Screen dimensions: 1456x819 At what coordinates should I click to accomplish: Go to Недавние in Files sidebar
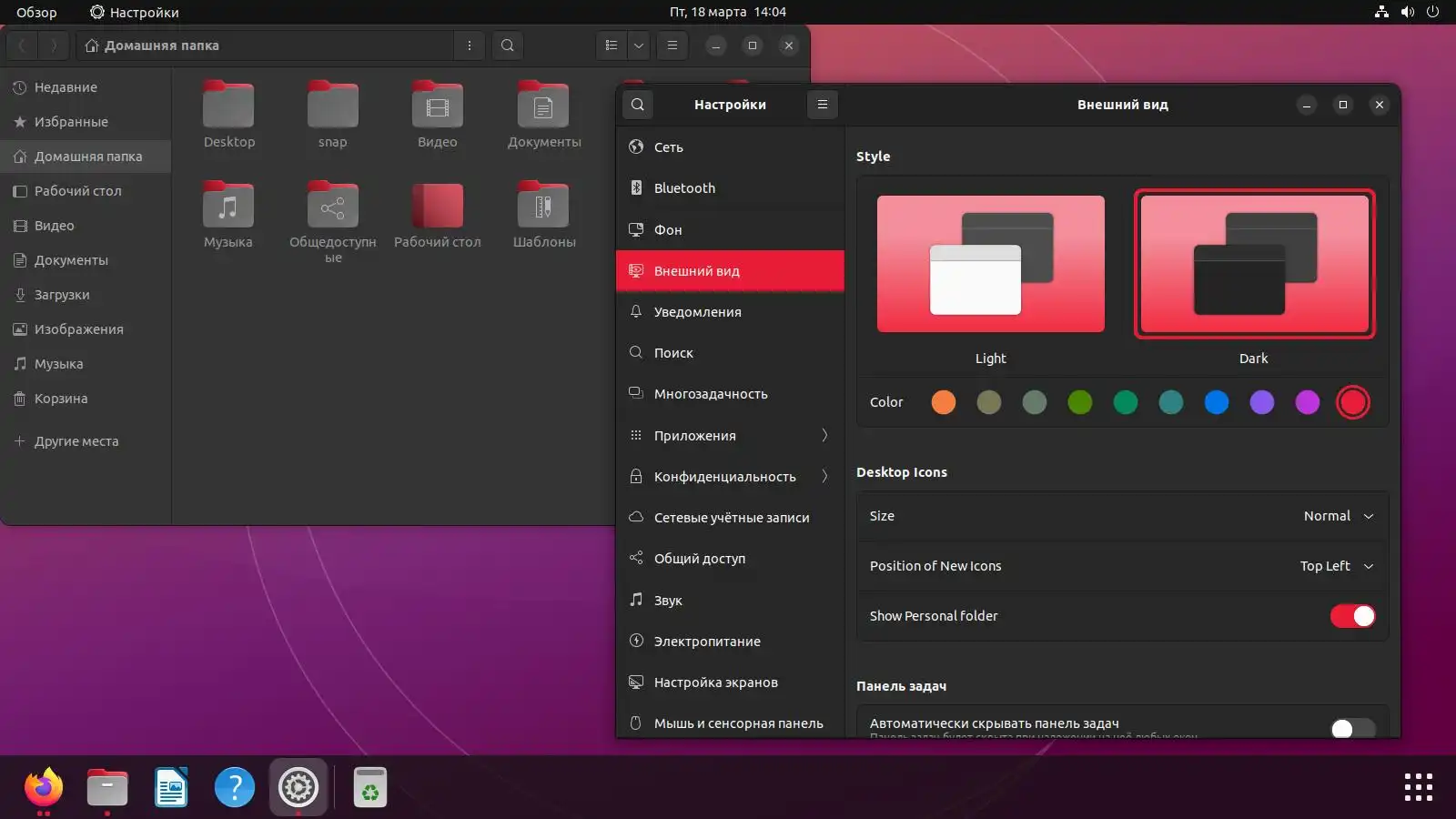(86, 87)
